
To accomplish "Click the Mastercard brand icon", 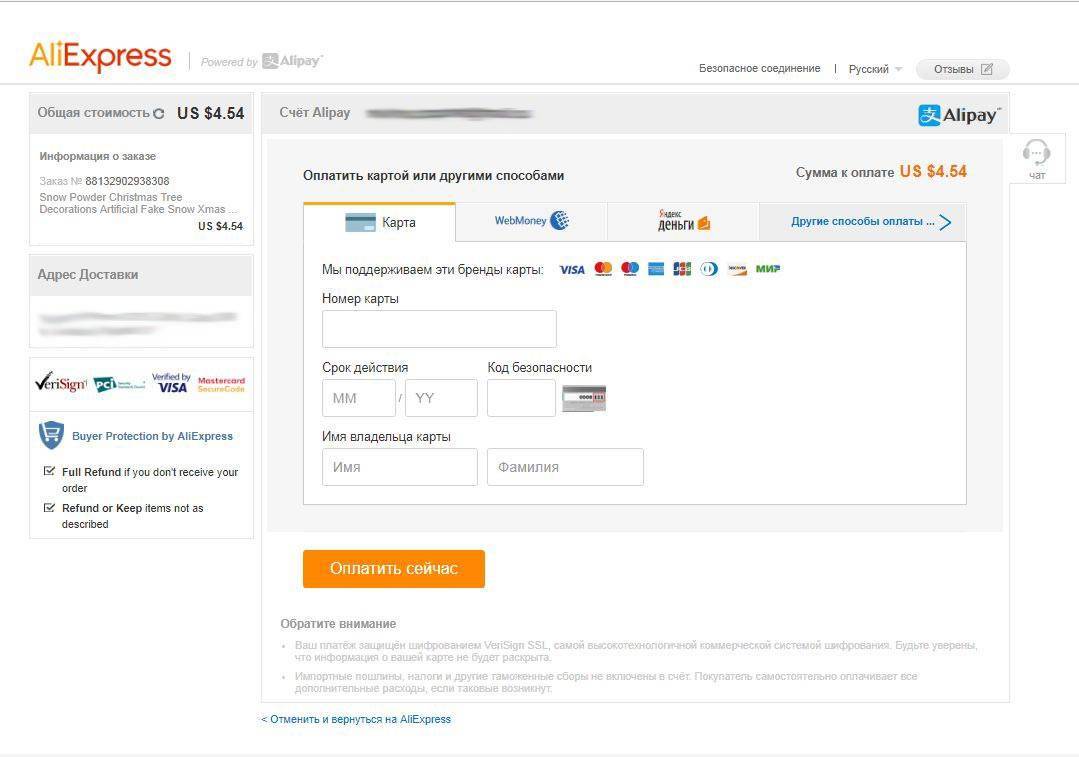I will tap(603, 268).
